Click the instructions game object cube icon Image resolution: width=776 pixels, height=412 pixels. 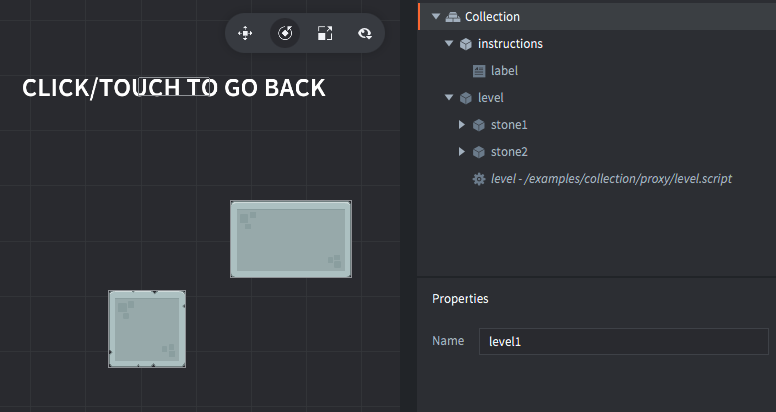pos(465,44)
